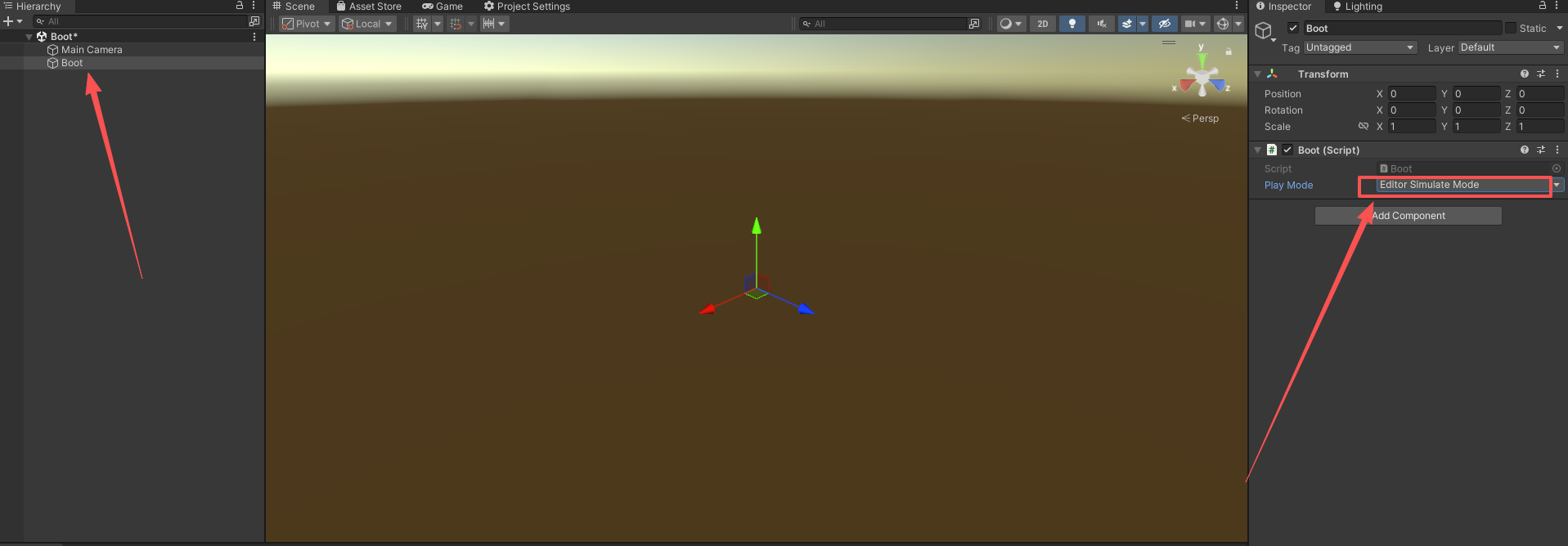
Task: Open Play Mode Editor Simulate Mode dropdown
Action: (1470, 185)
